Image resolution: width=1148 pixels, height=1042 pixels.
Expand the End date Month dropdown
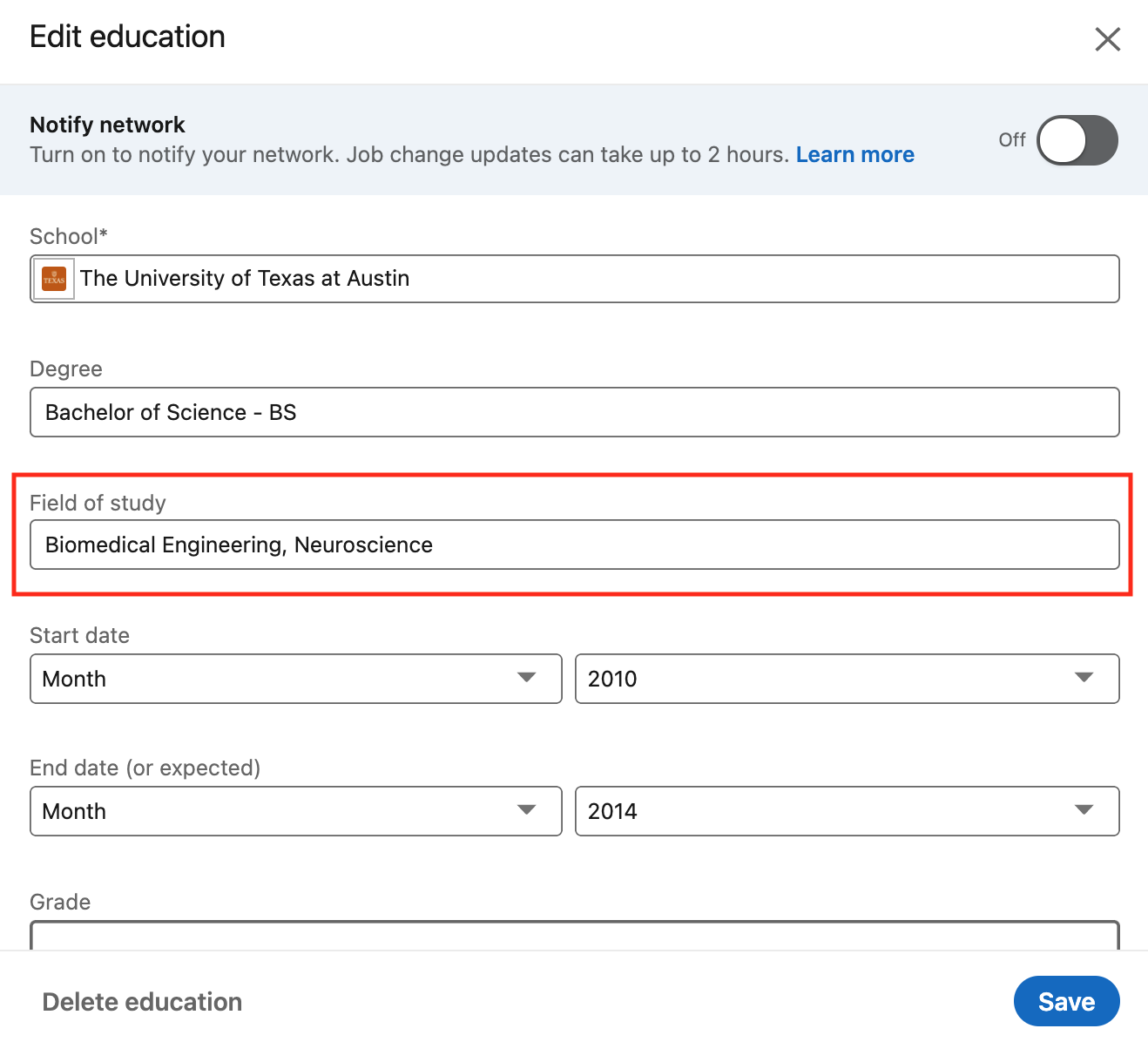pyautogui.click(x=295, y=811)
